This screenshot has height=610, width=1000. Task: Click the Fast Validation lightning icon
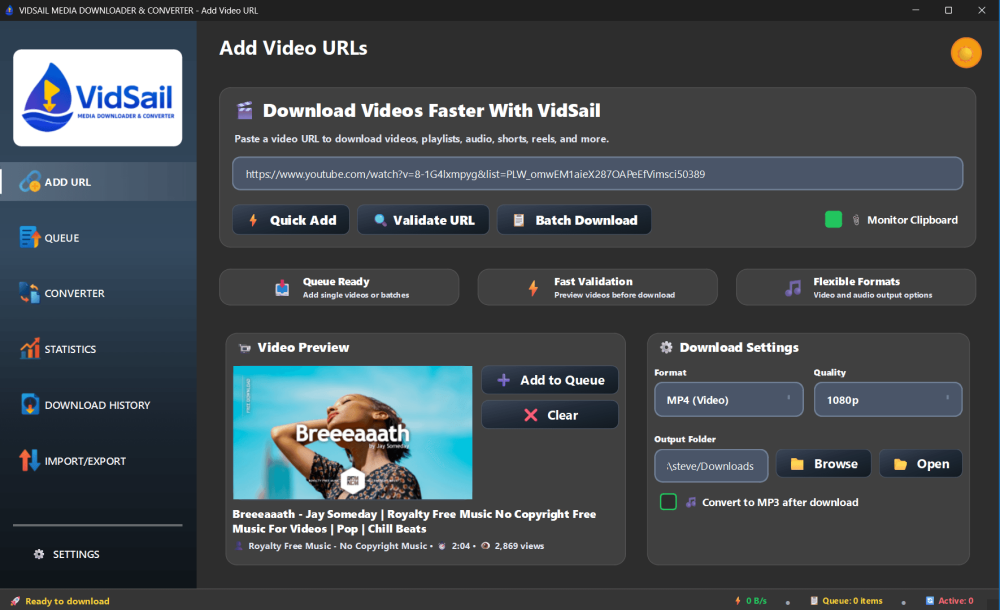[533, 288]
